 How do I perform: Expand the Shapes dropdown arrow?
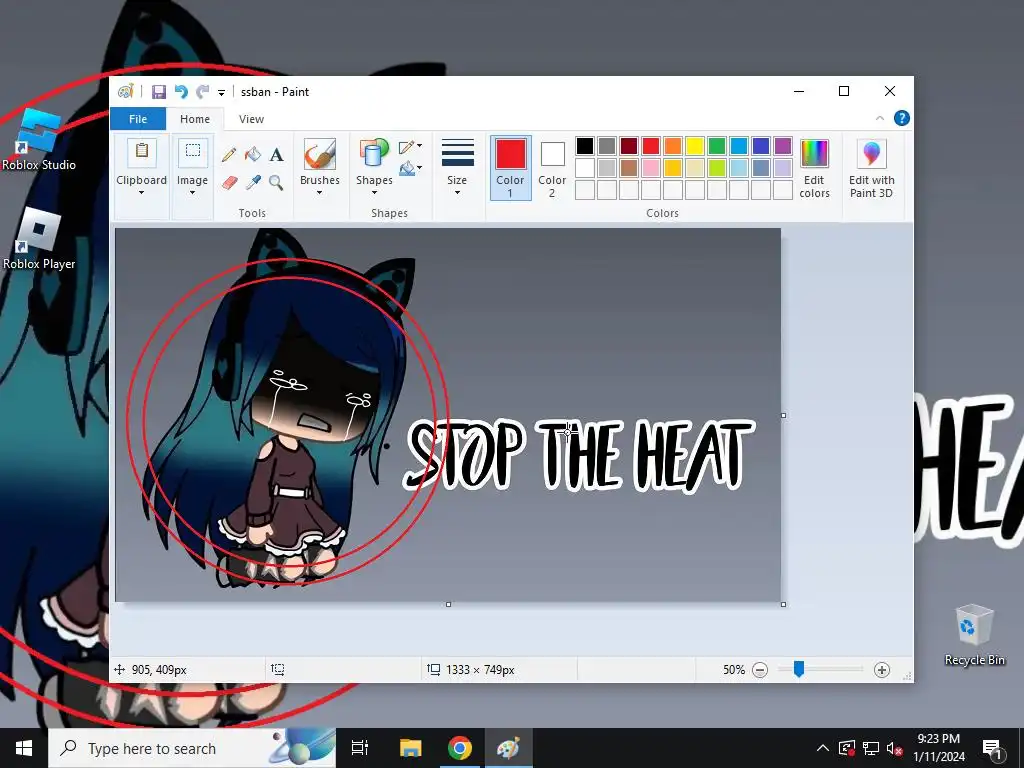point(374,193)
